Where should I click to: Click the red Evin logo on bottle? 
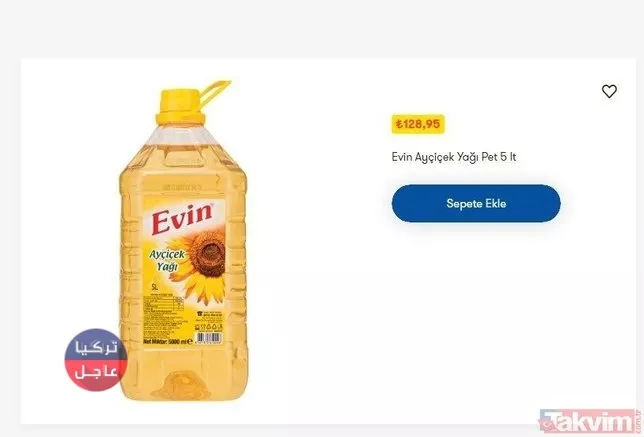pyautogui.click(x=182, y=218)
